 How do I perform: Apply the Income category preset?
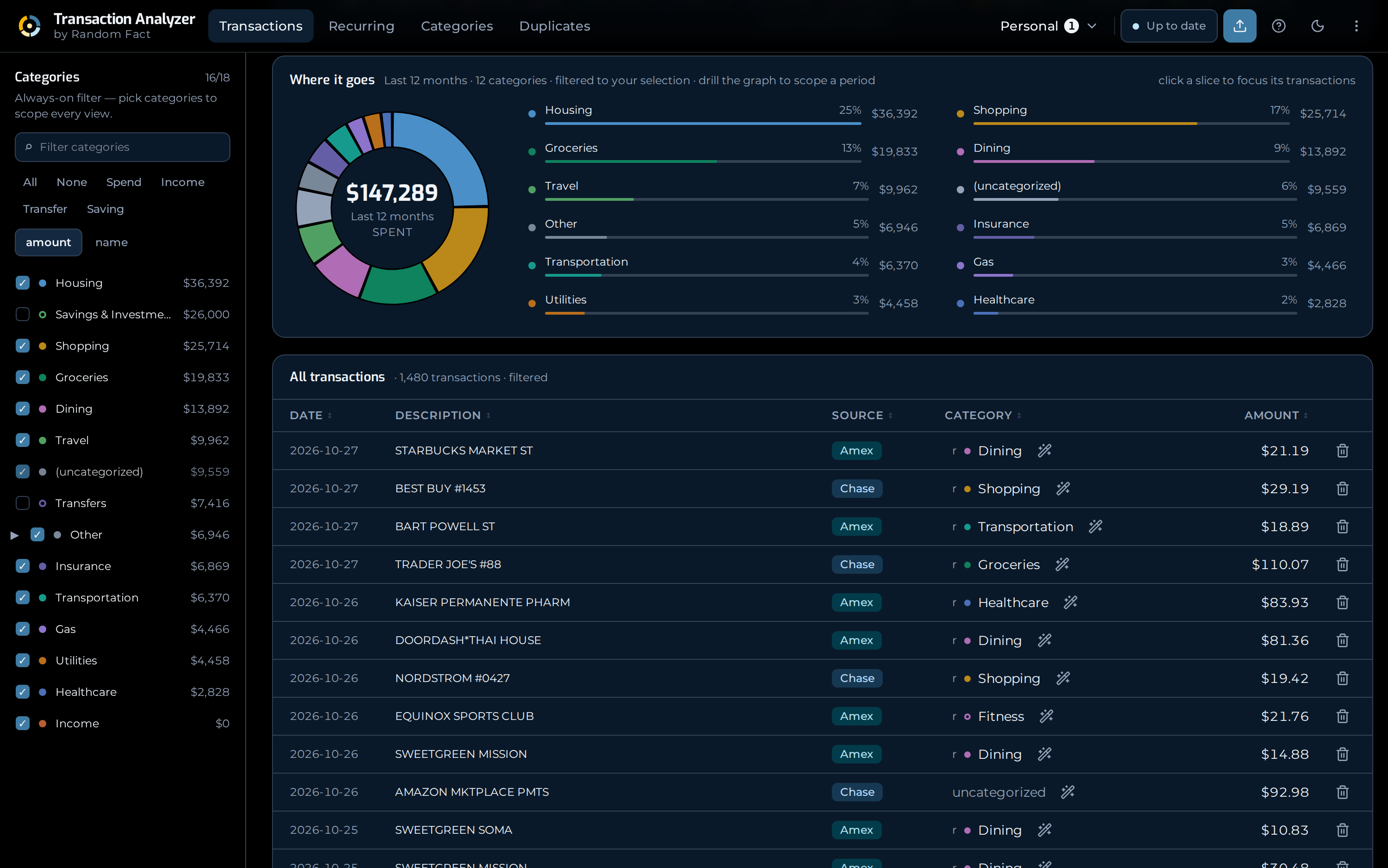point(183,182)
